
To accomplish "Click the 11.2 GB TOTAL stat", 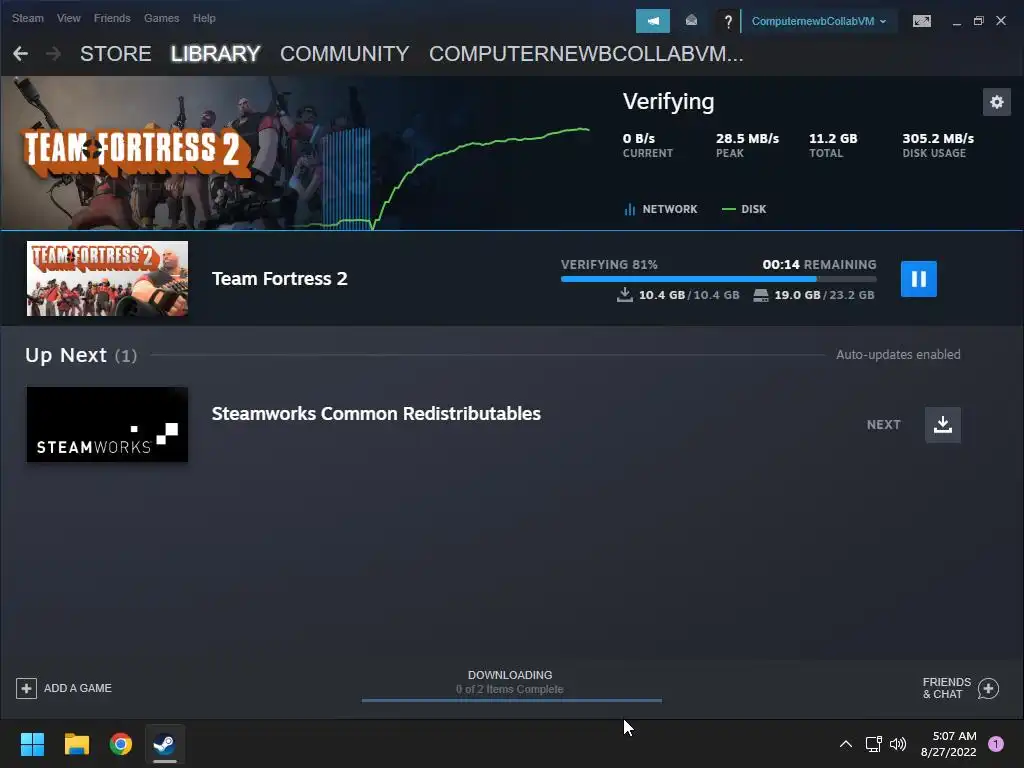I will tap(833, 145).
